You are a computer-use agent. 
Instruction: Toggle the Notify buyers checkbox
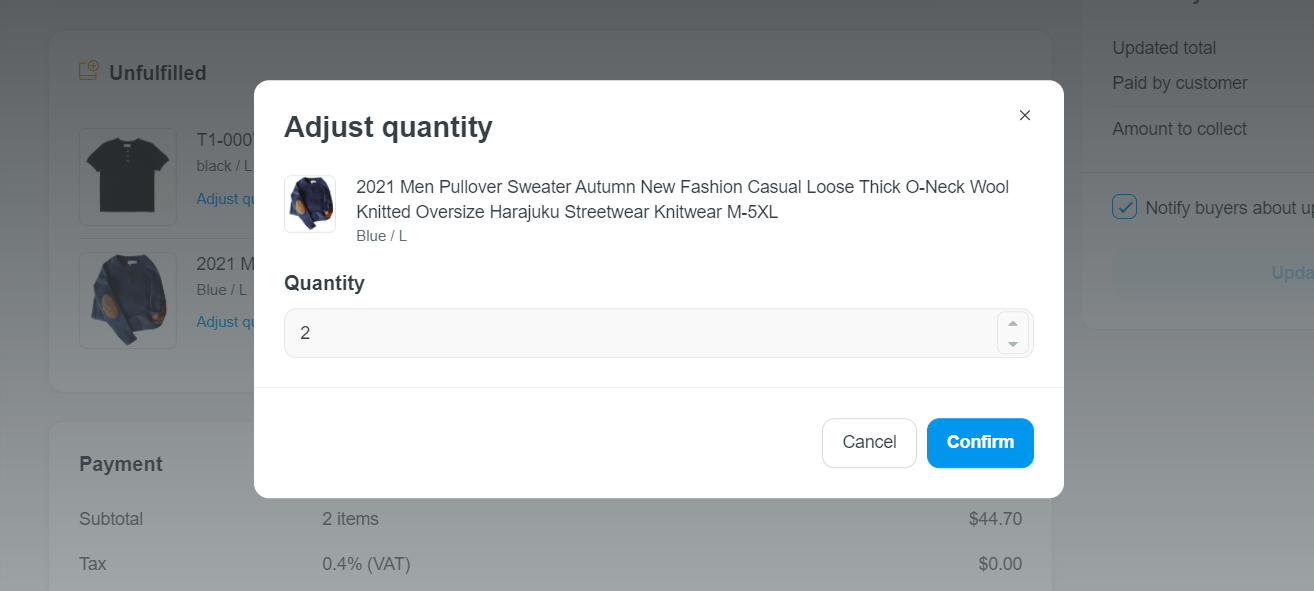[x=1124, y=208]
